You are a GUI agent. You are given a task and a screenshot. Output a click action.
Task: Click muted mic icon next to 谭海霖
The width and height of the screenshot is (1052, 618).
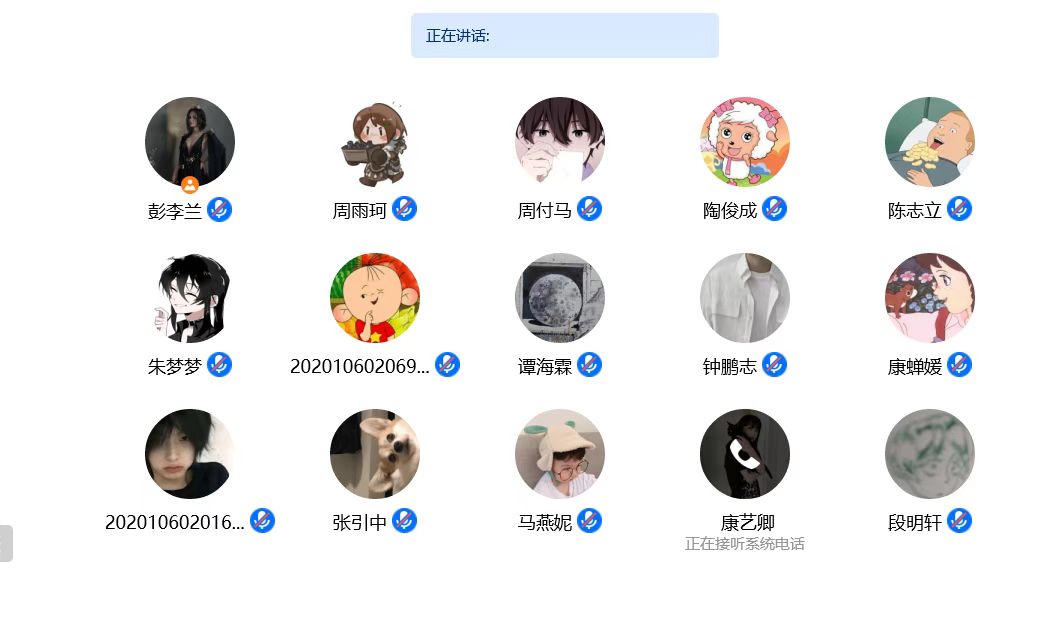[x=590, y=365]
